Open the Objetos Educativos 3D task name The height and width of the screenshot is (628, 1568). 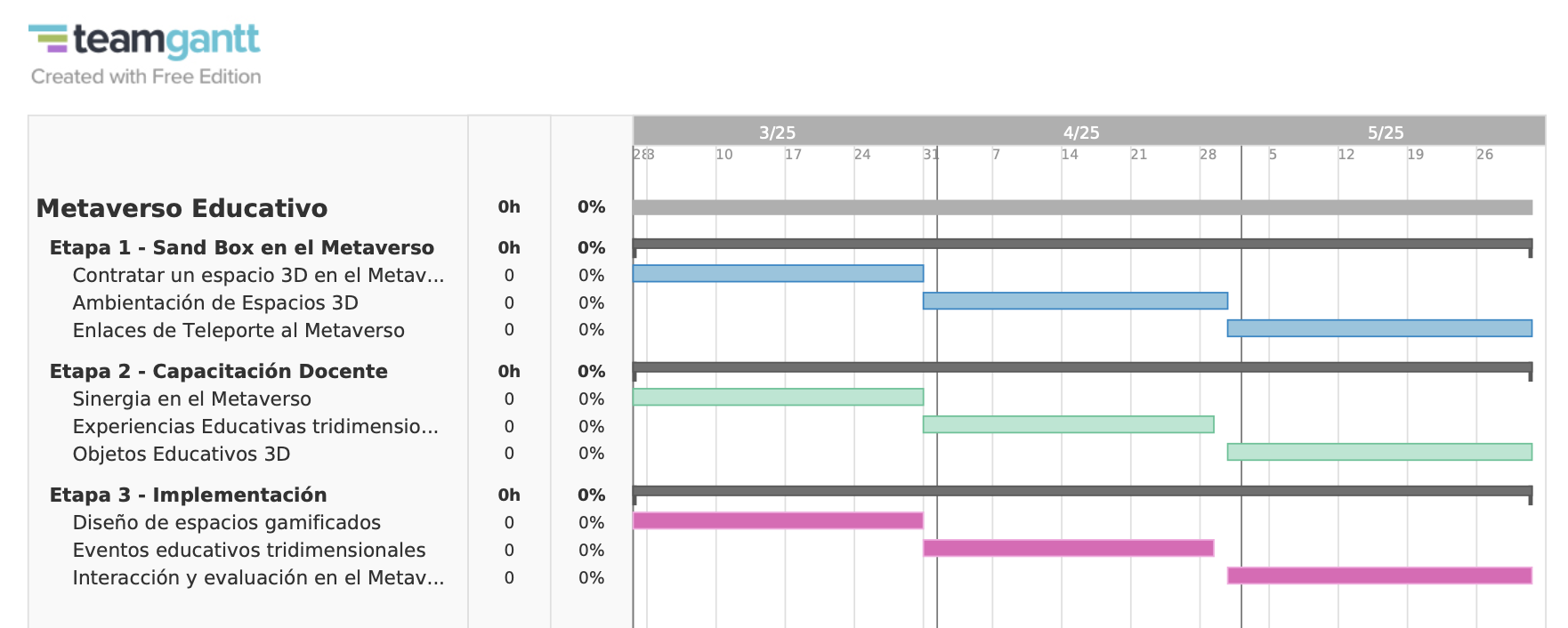pyautogui.click(x=181, y=454)
